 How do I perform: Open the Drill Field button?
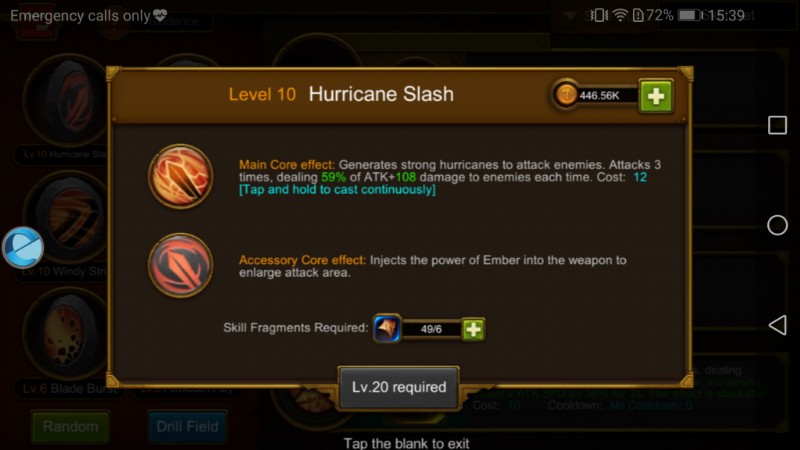click(x=187, y=427)
